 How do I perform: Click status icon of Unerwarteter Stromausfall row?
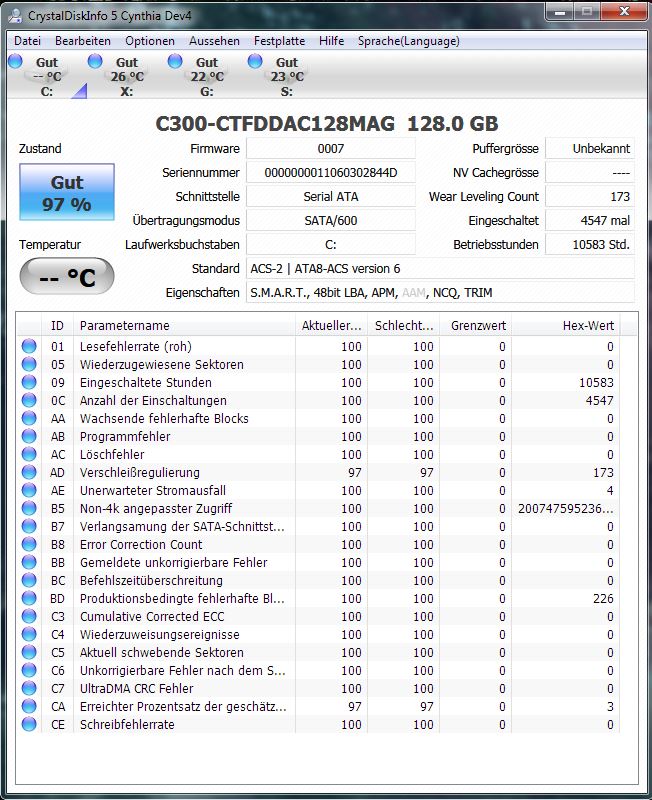[x=29, y=490]
